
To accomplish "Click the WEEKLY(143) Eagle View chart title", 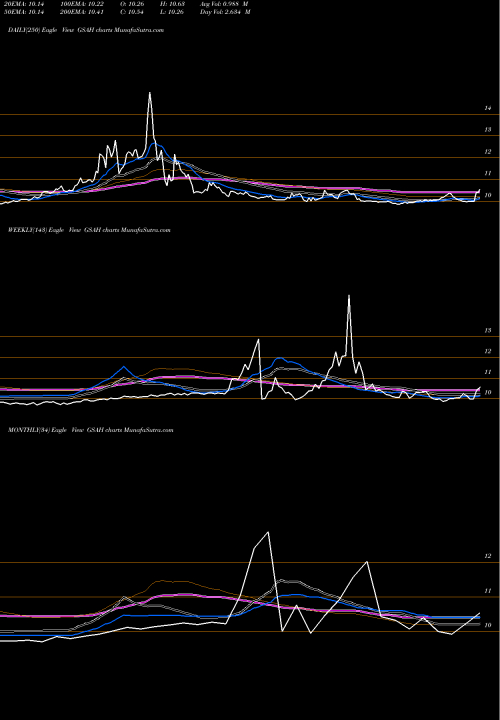I will [x=89, y=230].
